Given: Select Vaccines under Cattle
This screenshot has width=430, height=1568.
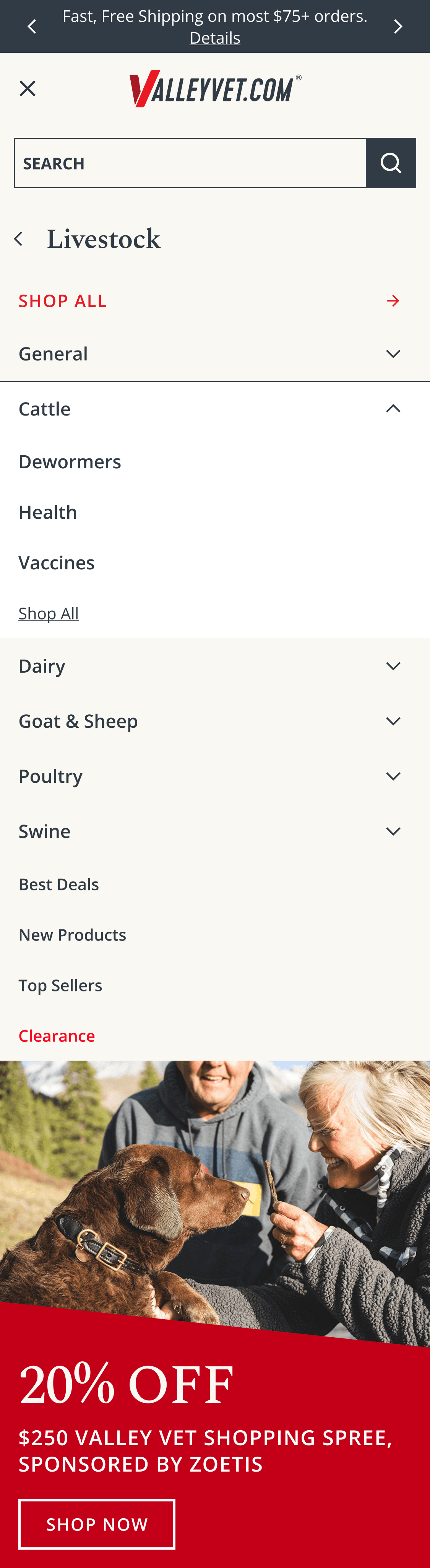Looking at the screenshot, I should click(57, 563).
